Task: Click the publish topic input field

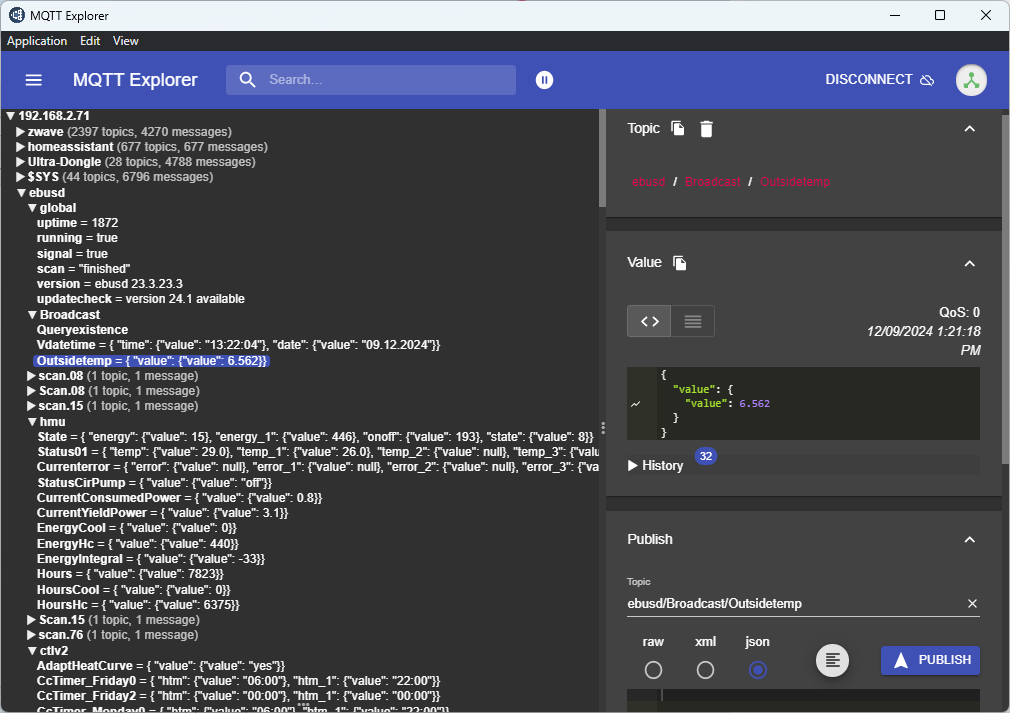Action: [x=794, y=604]
